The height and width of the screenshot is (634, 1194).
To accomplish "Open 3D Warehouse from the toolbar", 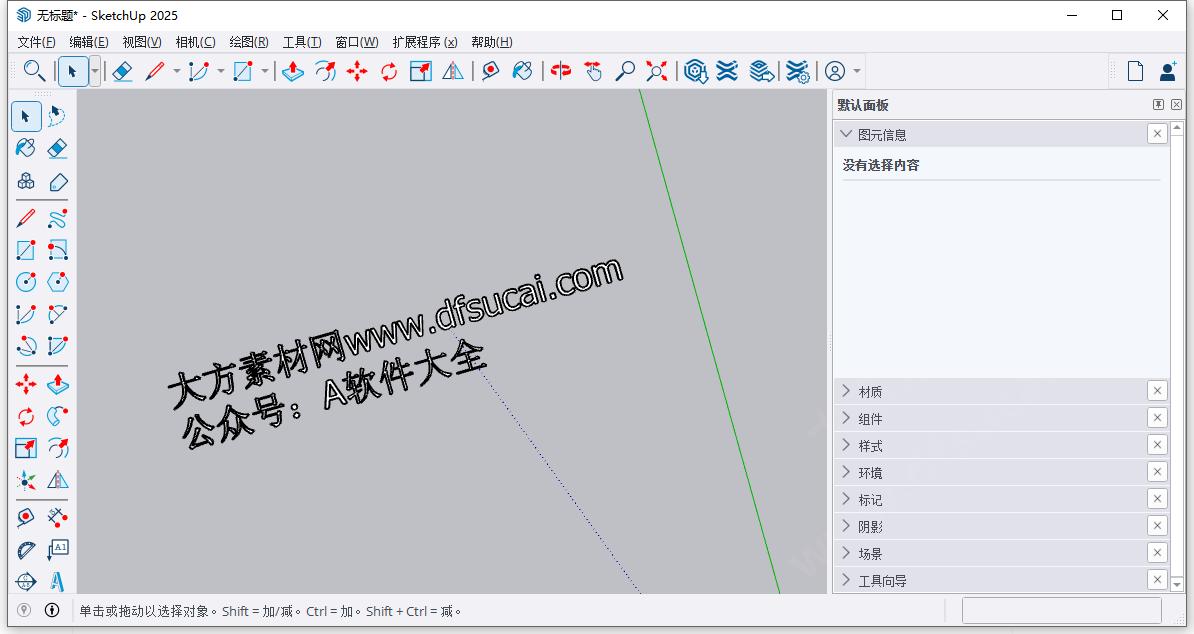I will (x=695, y=72).
